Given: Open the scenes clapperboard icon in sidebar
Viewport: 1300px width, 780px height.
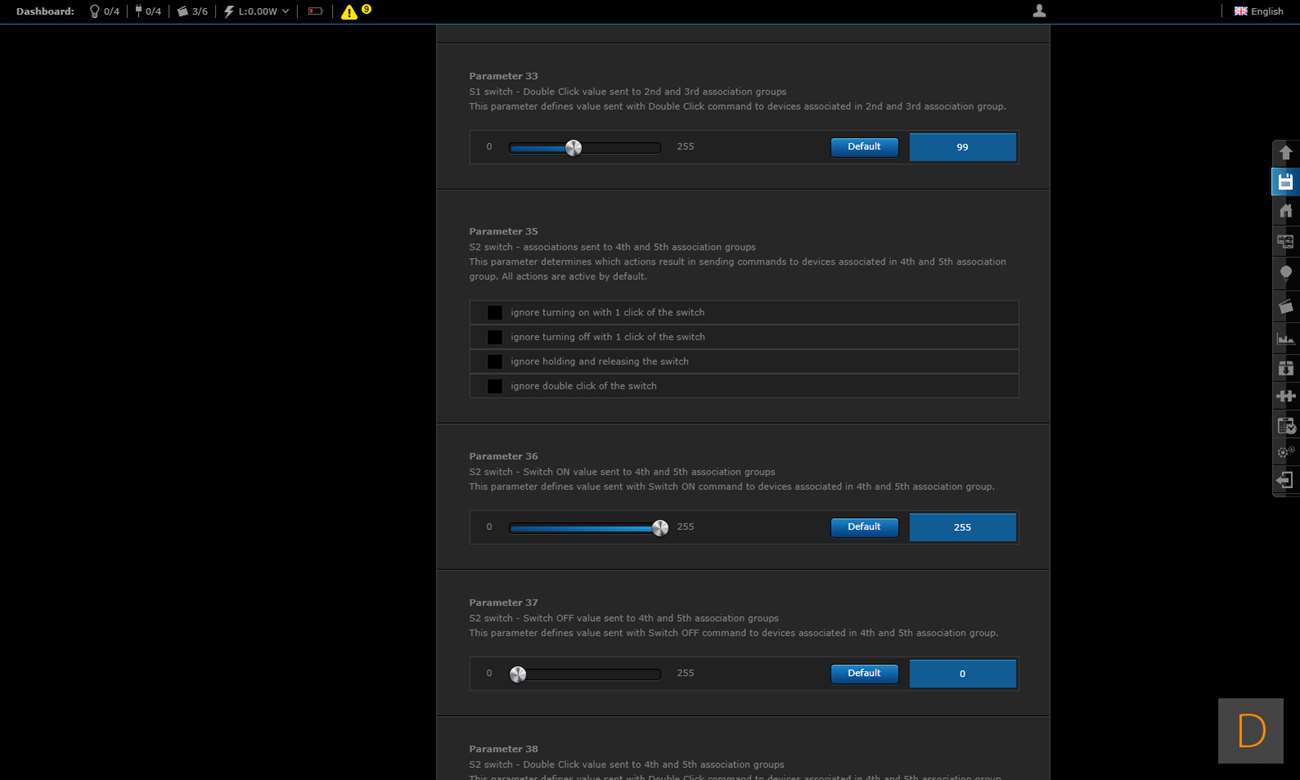Looking at the screenshot, I should (x=1285, y=307).
